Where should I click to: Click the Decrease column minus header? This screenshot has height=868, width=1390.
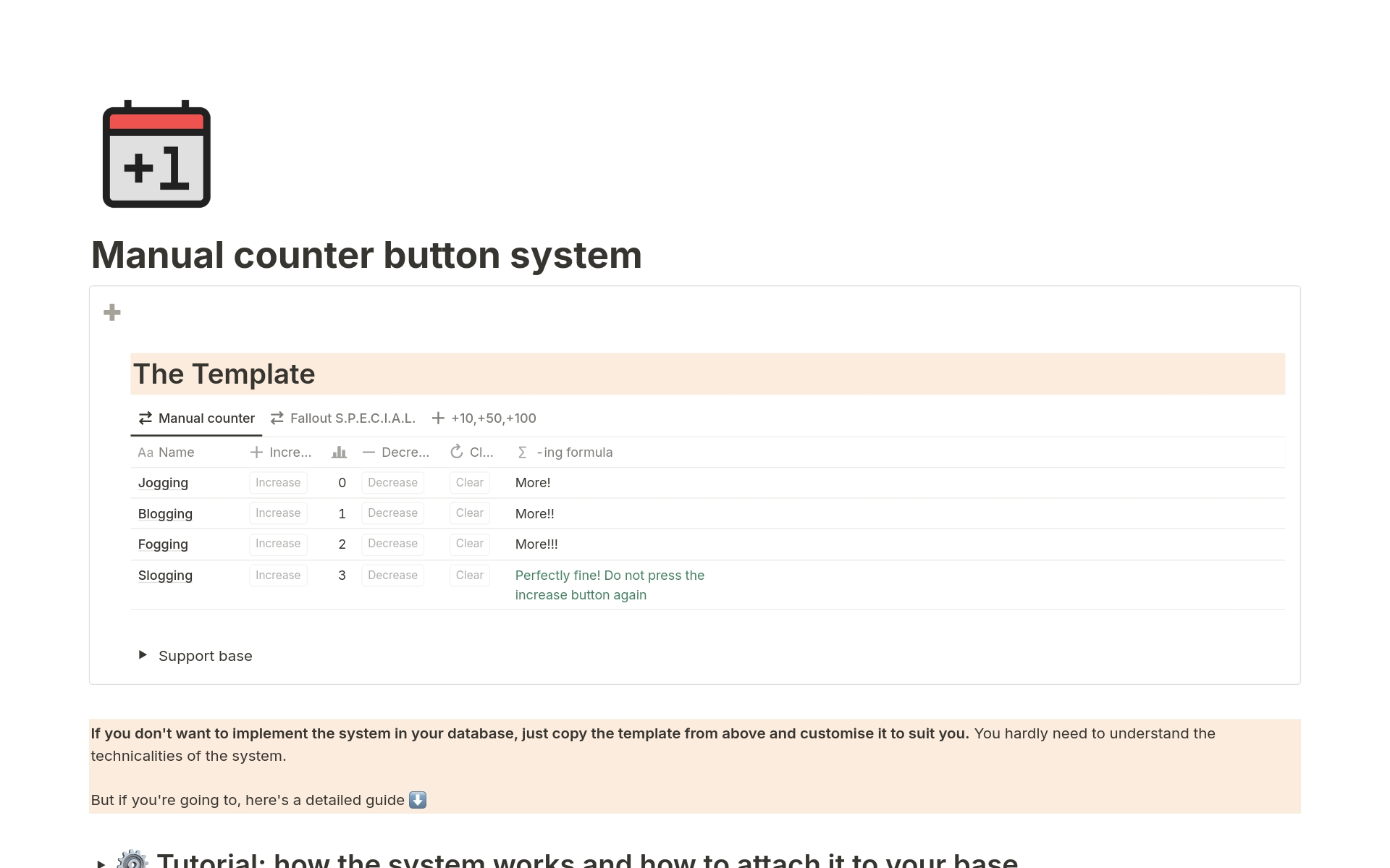tap(395, 452)
